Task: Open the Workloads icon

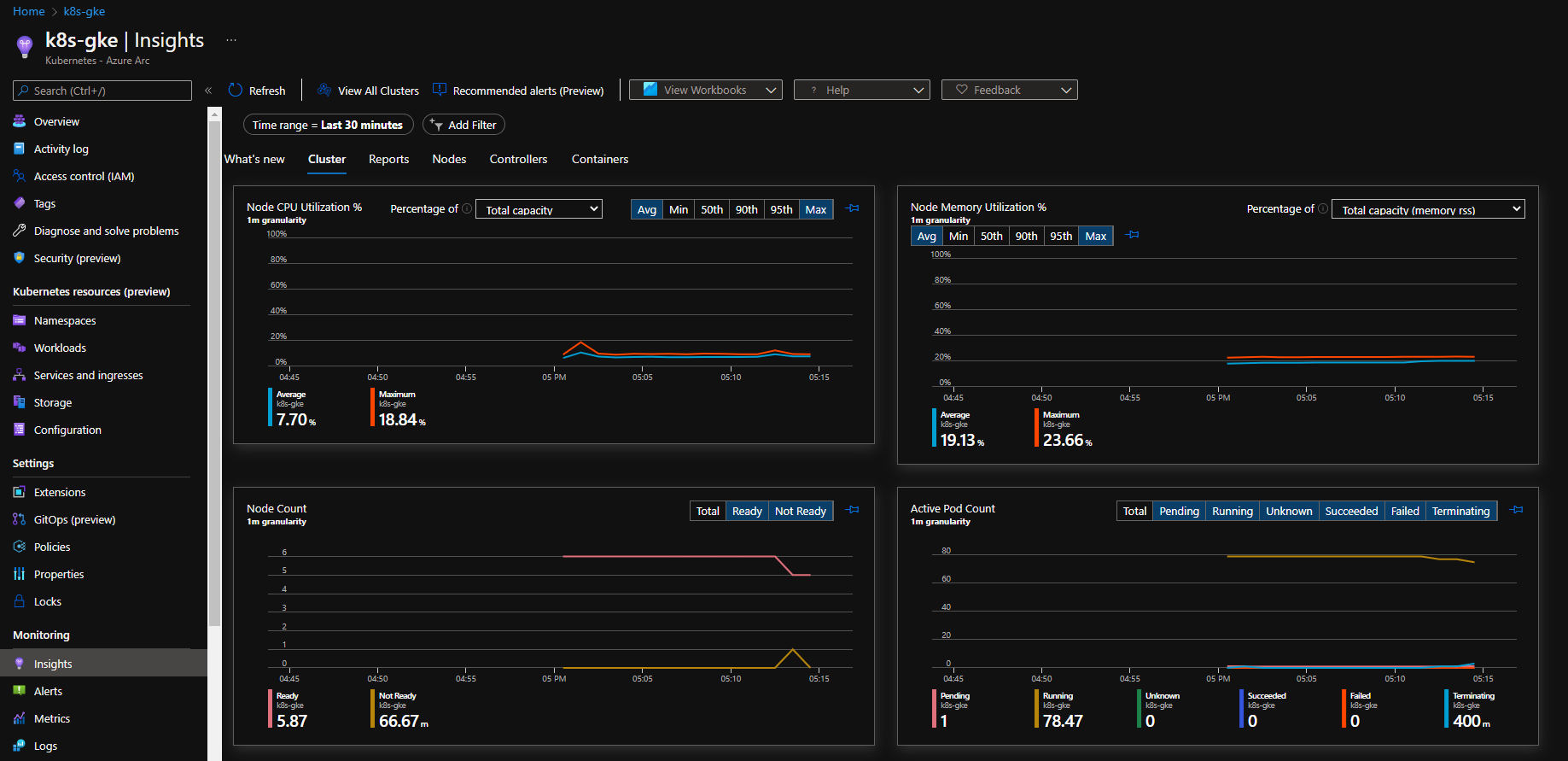Action: click(x=19, y=348)
